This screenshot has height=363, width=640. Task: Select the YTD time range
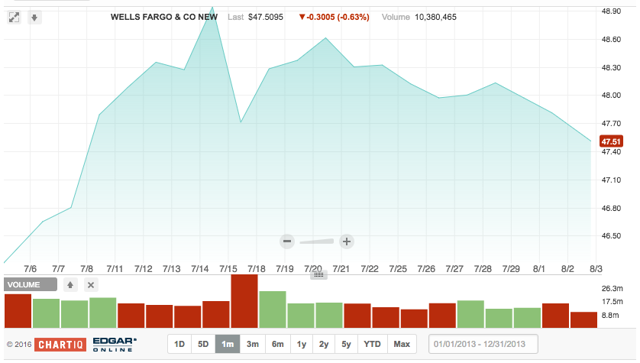(x=372, y=344)
